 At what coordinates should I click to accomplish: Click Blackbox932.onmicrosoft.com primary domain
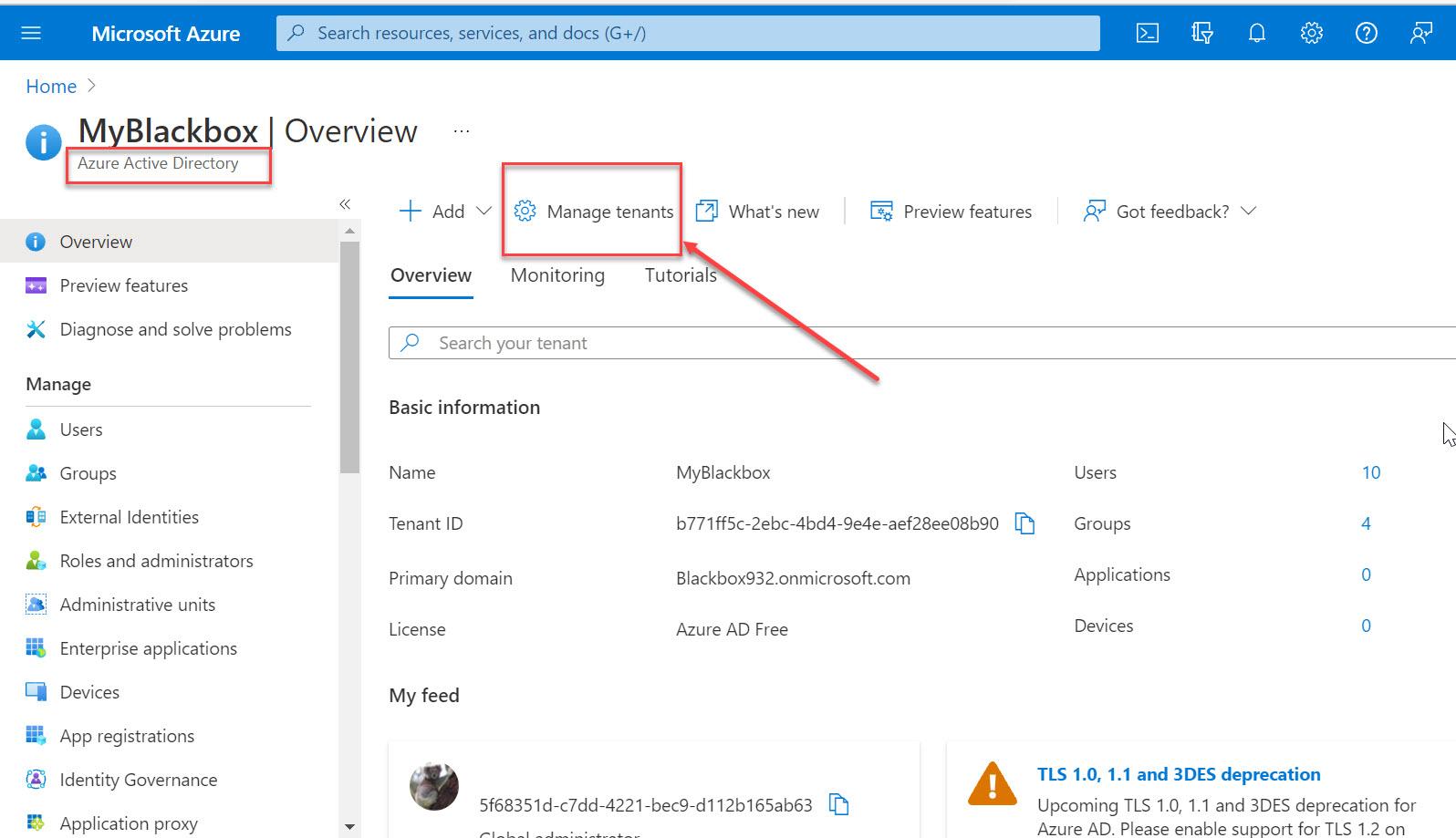[793, 578]
